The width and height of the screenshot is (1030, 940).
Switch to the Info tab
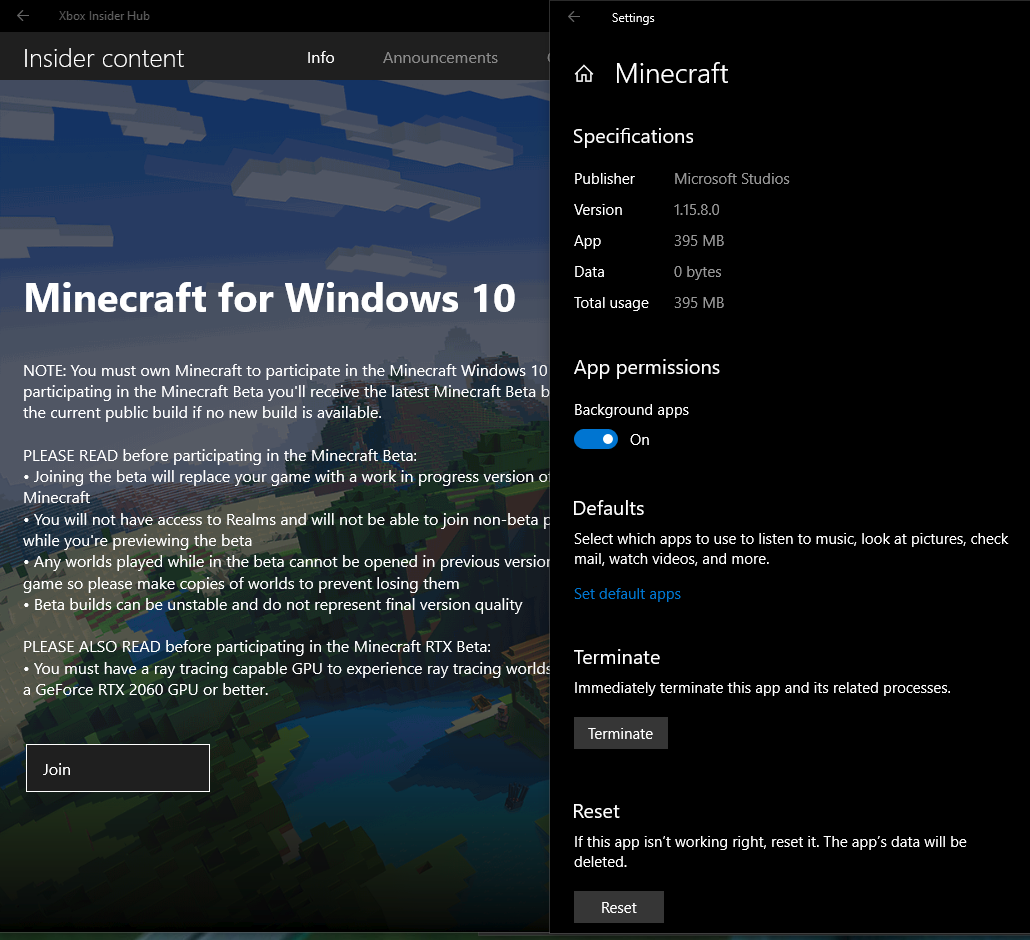[321, 58]
